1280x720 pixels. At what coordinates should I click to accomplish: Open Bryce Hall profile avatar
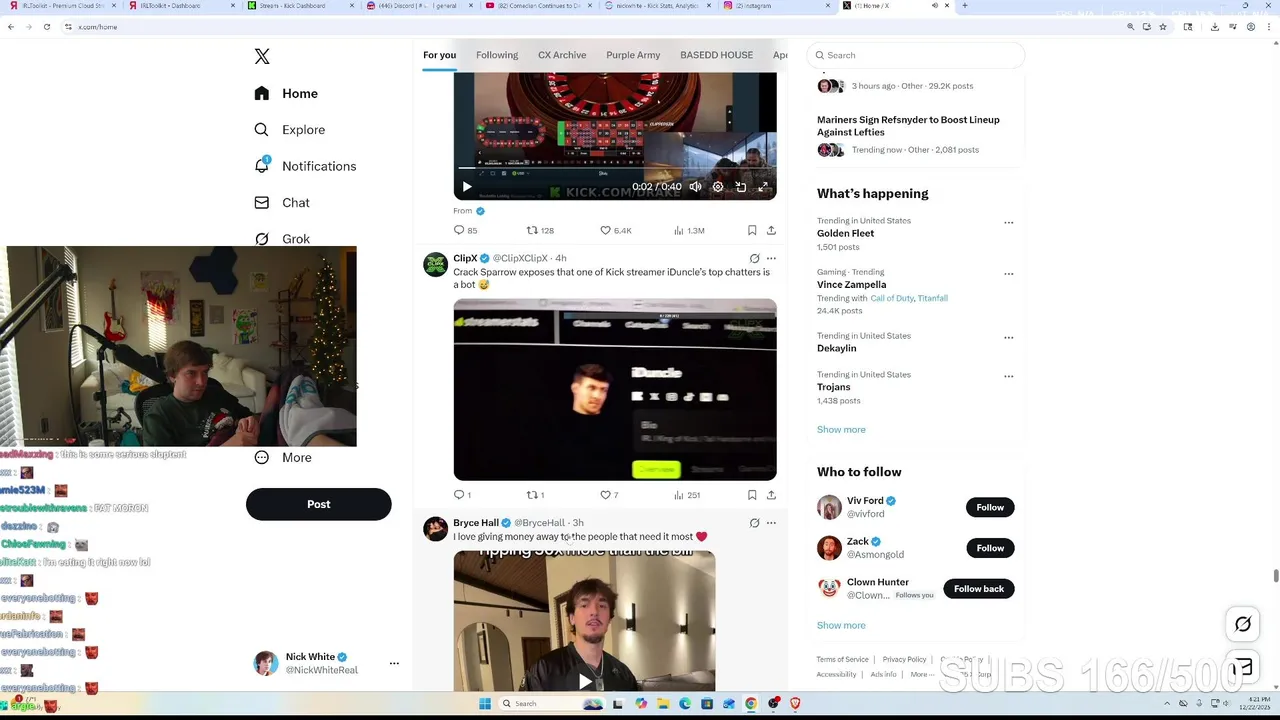435,529
